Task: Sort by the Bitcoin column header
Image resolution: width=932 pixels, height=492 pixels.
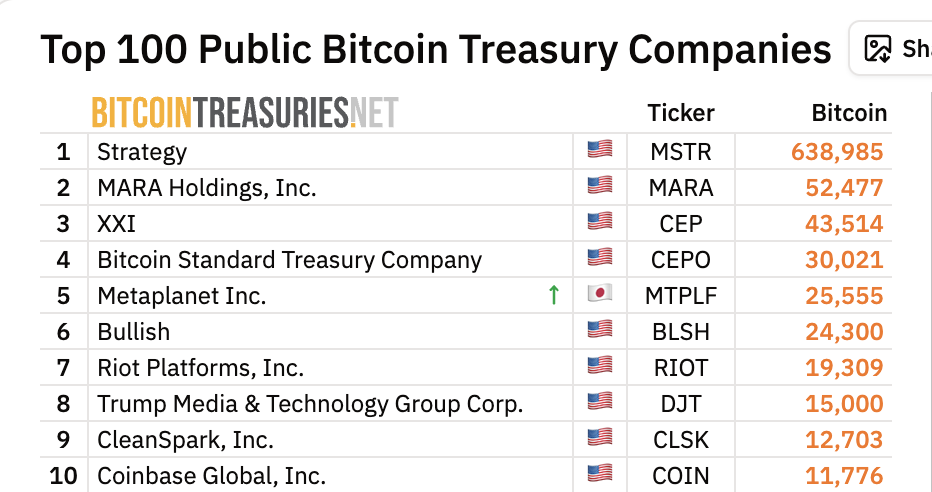Action: coord(848,113)
